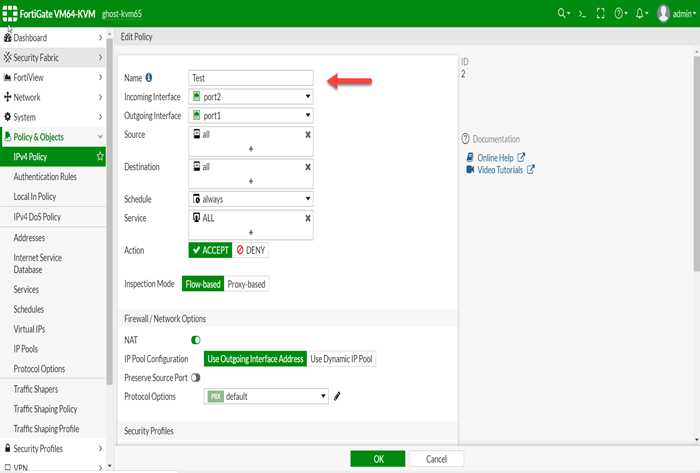Favorite IPv4 Policy with star icon

[x=100, y=157]
